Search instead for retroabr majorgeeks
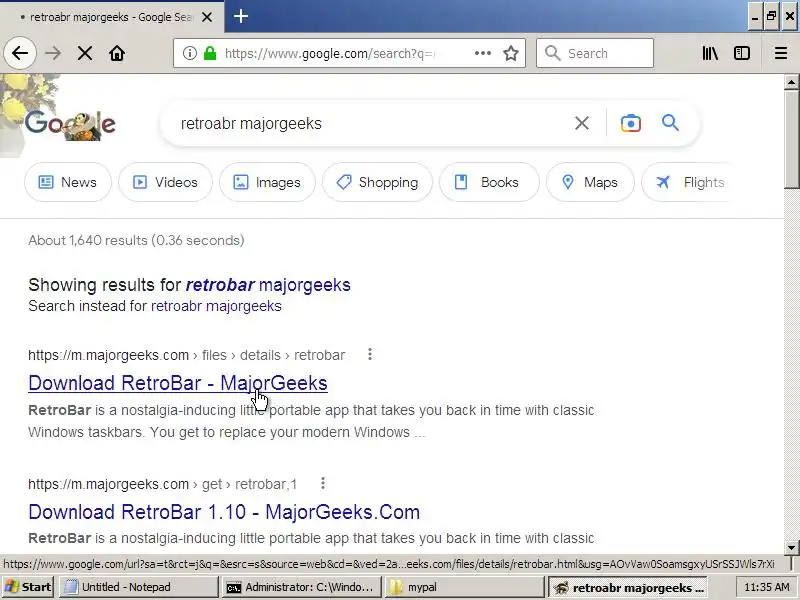The height and width of the screenshot is (600, 800). tap(216, 306)
